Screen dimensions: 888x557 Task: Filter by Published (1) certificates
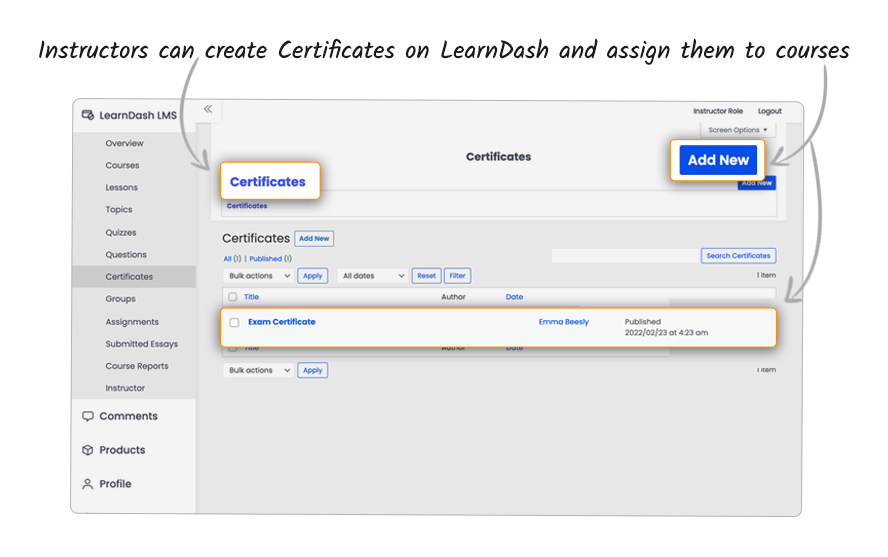point(270,259)
